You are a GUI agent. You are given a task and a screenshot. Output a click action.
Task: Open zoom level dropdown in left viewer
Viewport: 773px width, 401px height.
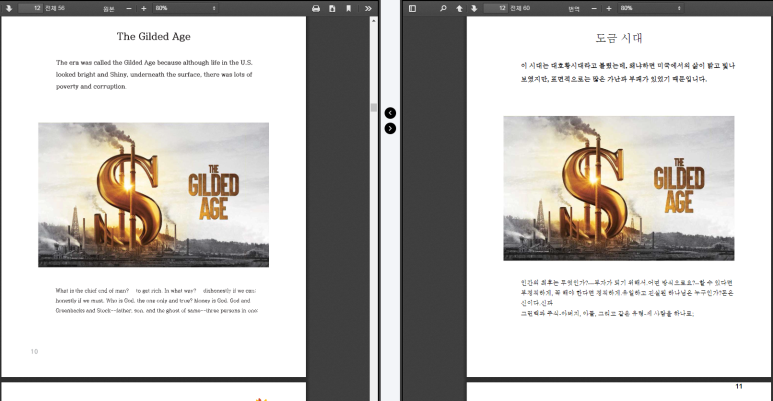[185, 8]
